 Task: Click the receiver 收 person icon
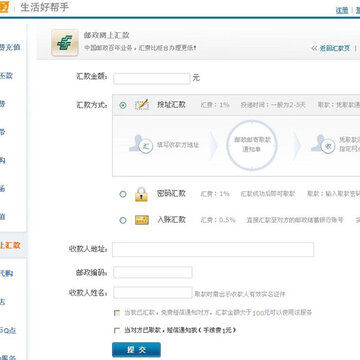323,145
